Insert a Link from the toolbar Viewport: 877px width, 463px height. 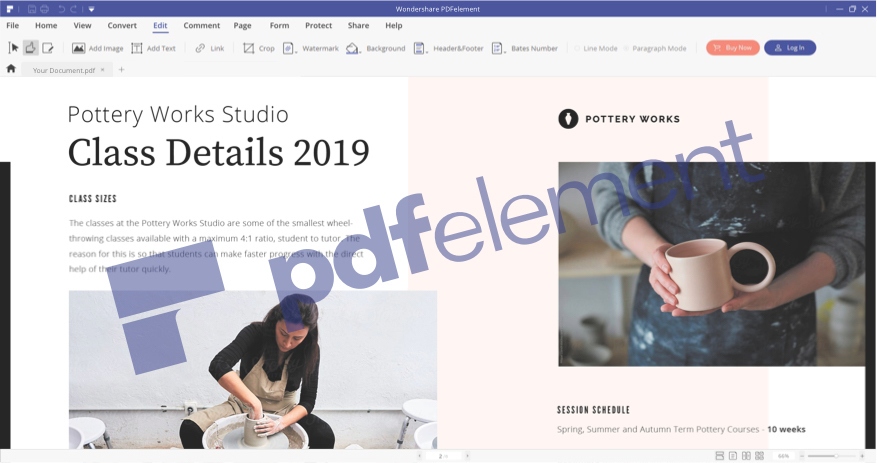pos(210,49)
